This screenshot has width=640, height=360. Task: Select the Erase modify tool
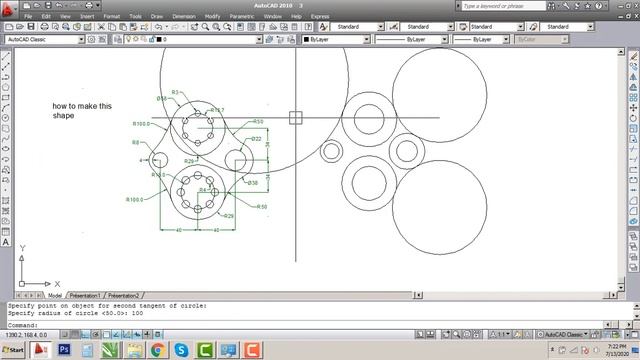tap(633, 56)
